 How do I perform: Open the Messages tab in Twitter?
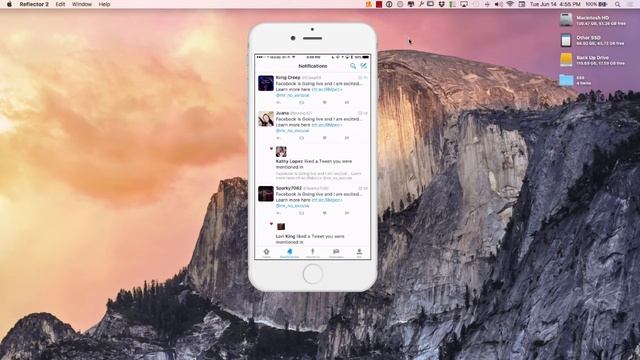336,253
